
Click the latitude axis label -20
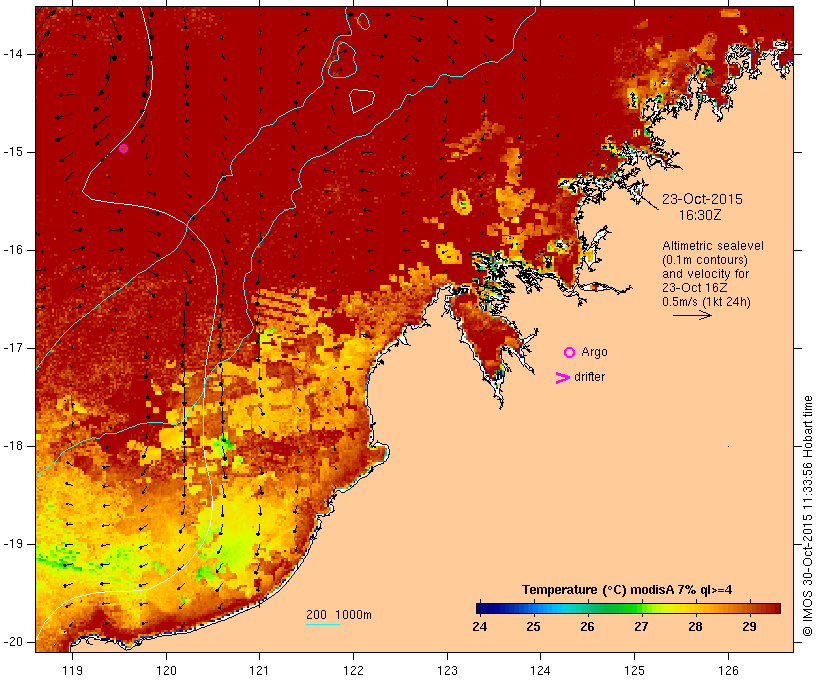13,642
